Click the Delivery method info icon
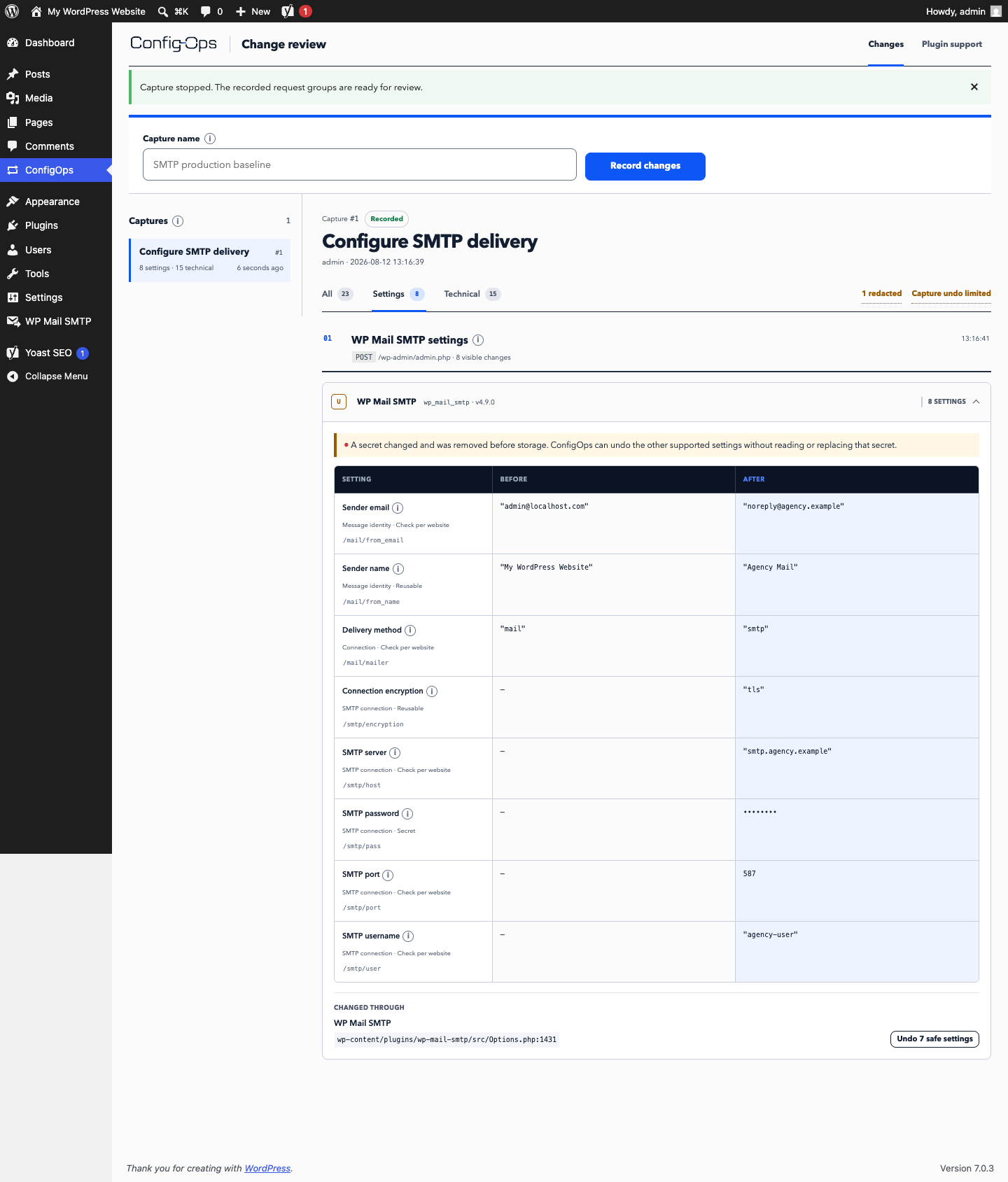Image resolution: width=1008 pixels, height=1182 pixels. (x=410, y=631)
